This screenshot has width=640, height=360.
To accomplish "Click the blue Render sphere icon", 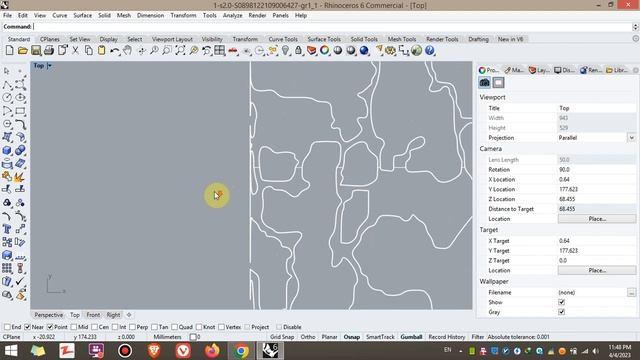I will click(x=364, y=50).
